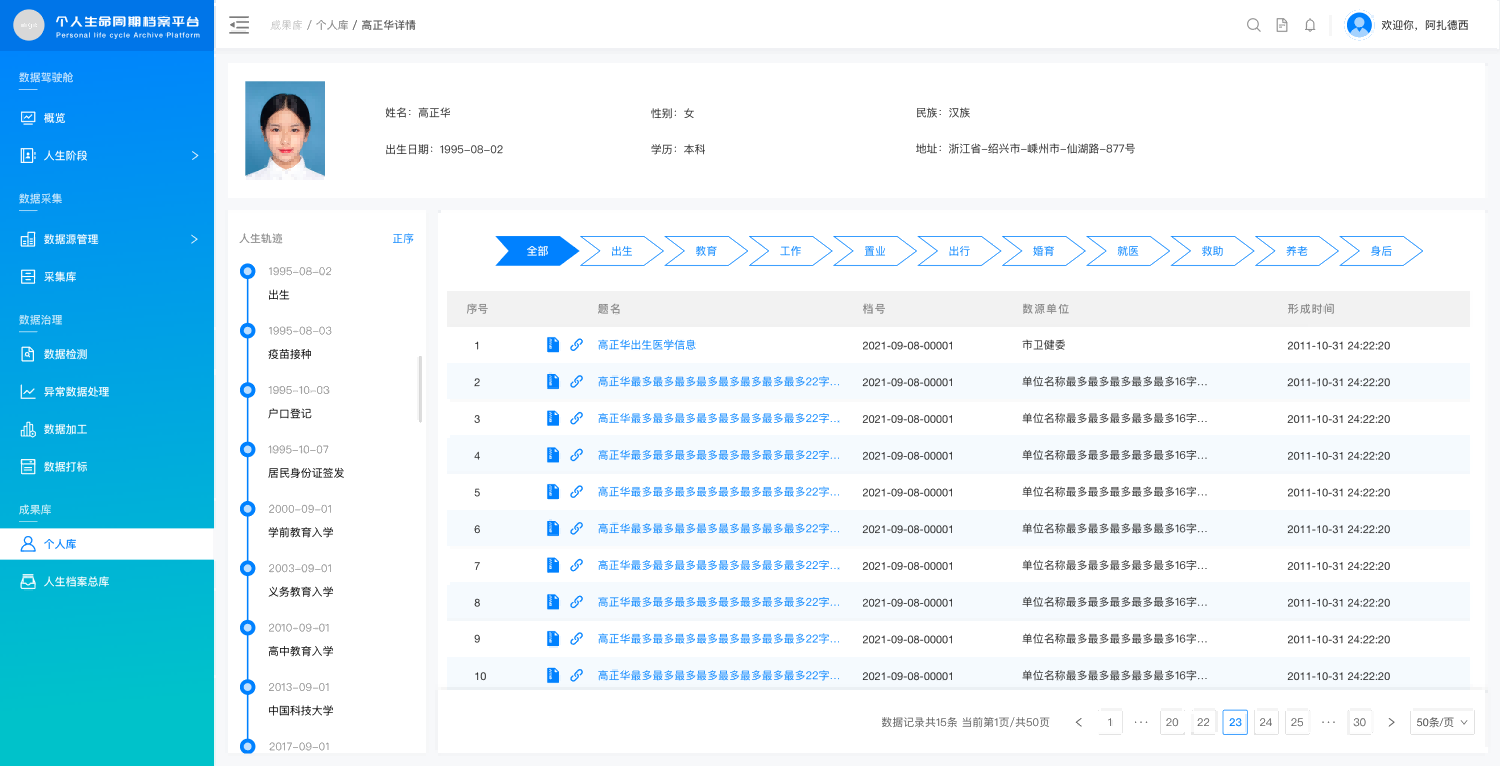
Task: Click 学前教育入学 timeline entry
Action: coord(301,533)
